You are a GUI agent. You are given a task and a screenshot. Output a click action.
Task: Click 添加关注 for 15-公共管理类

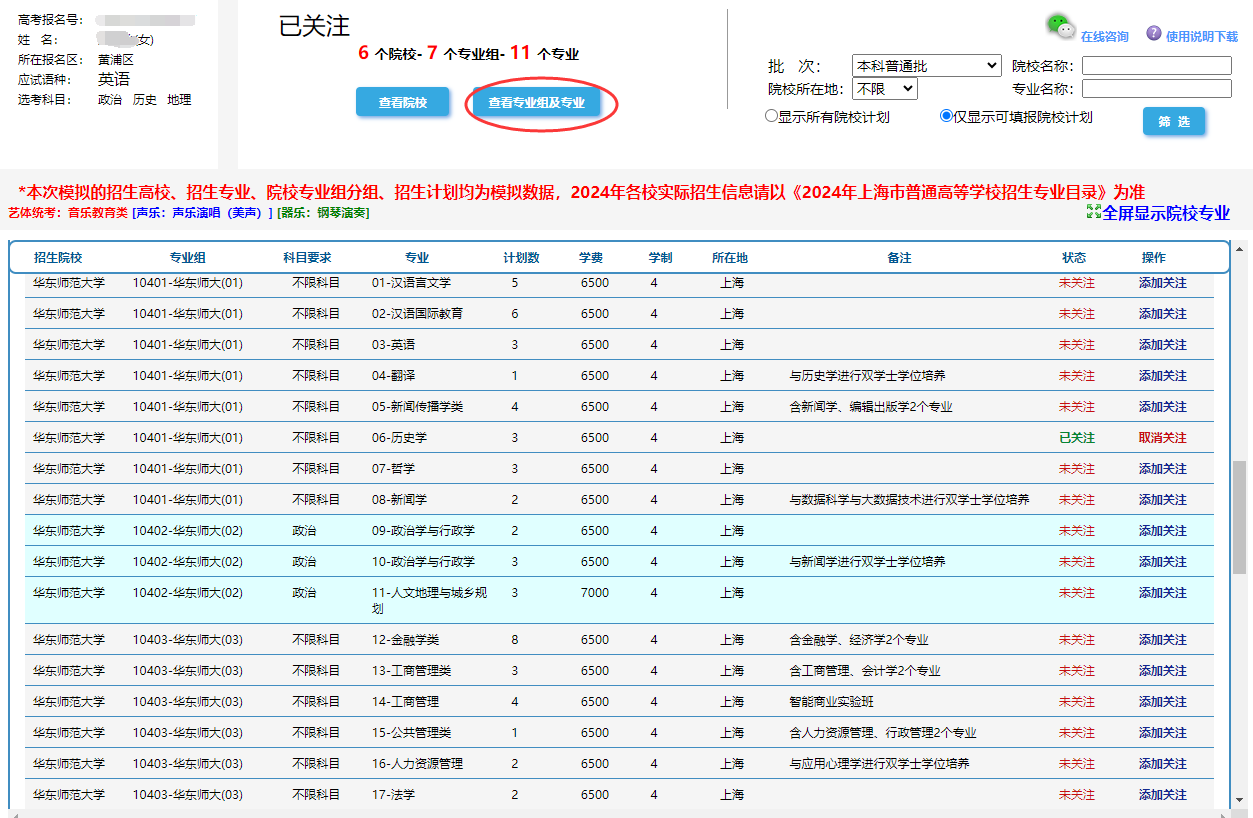[x=1163, y=733]
